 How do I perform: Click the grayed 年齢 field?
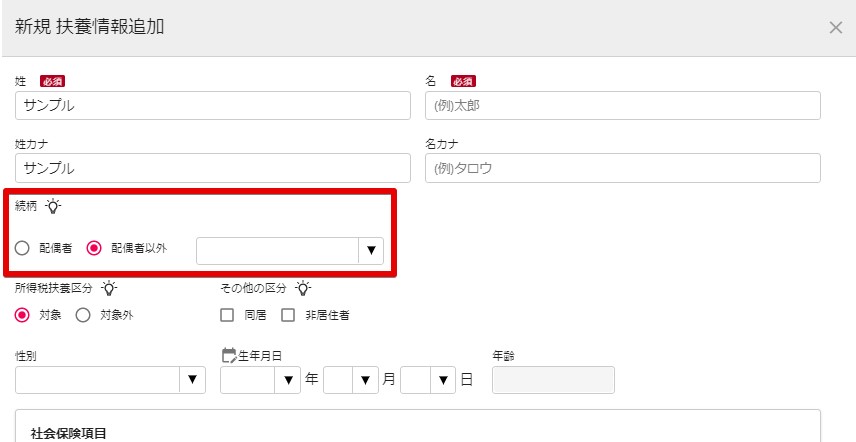tap(554, 380)
